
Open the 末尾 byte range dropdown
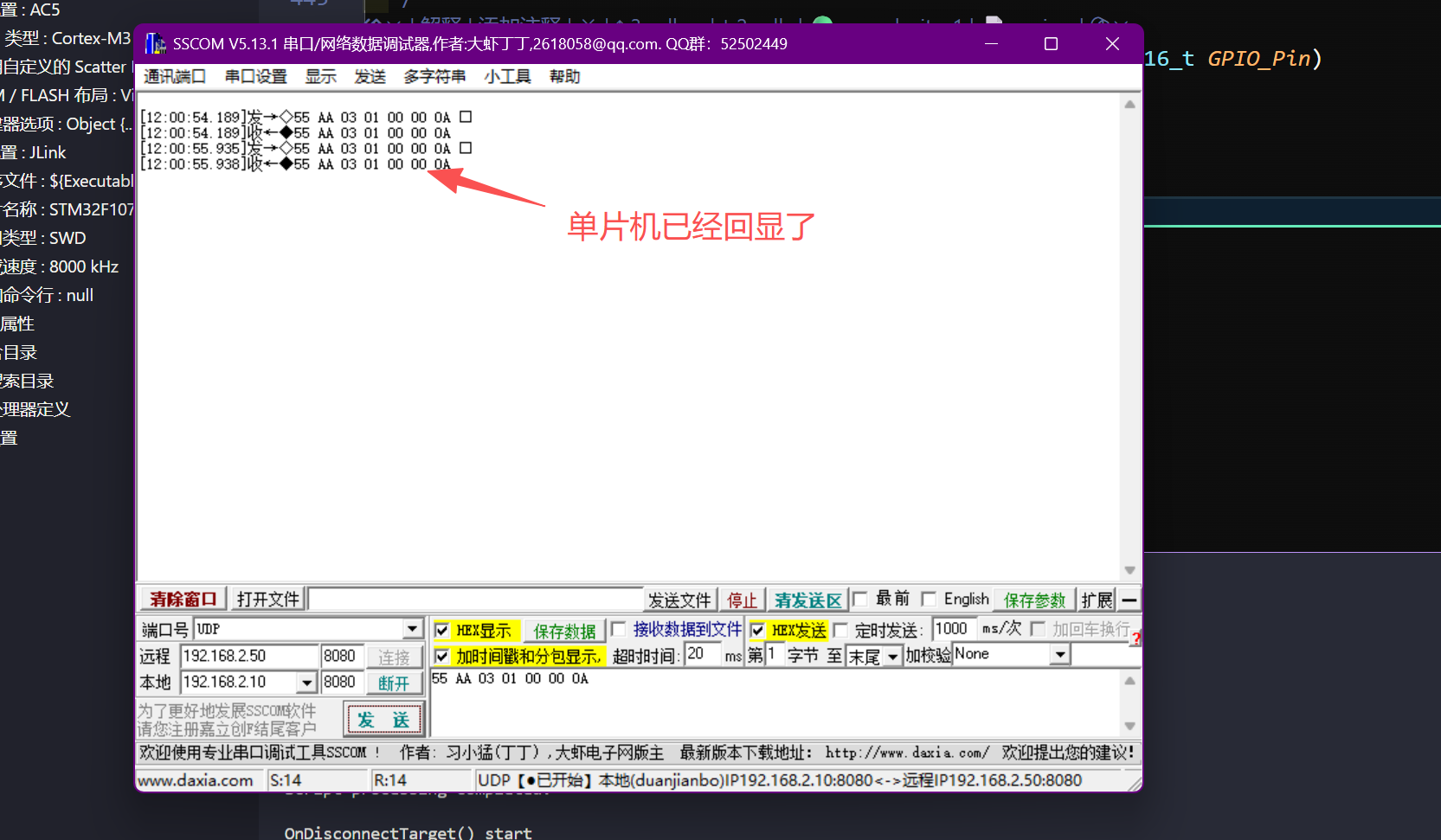tap(892, 657)
